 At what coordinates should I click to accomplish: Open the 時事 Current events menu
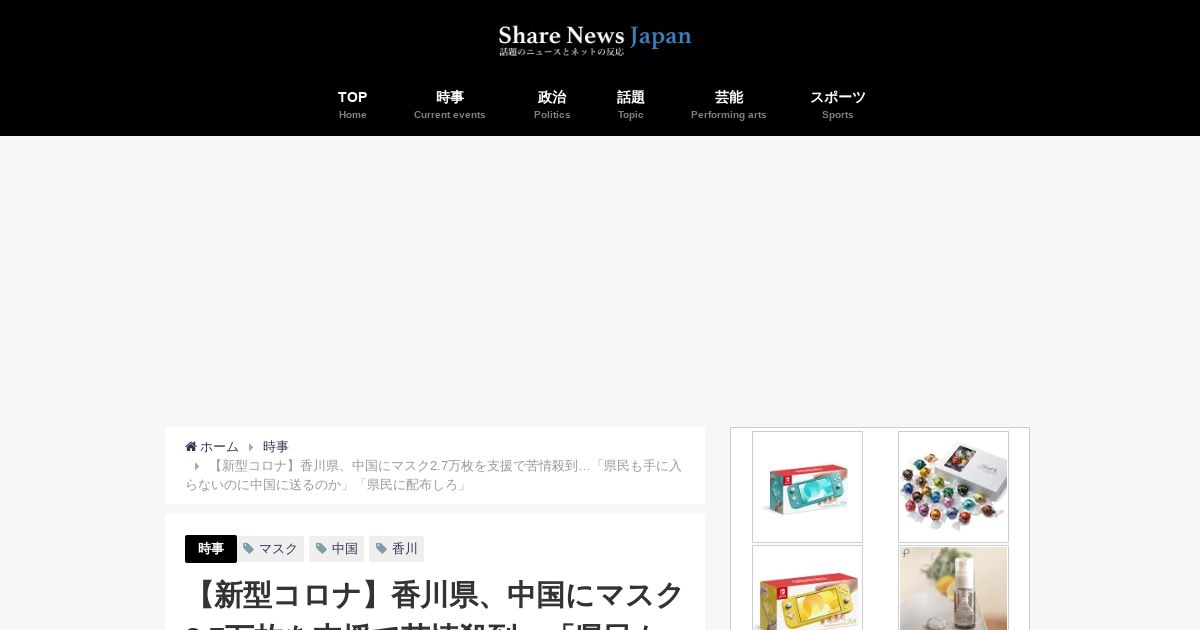pyautogui.click(x=450, y=105)
